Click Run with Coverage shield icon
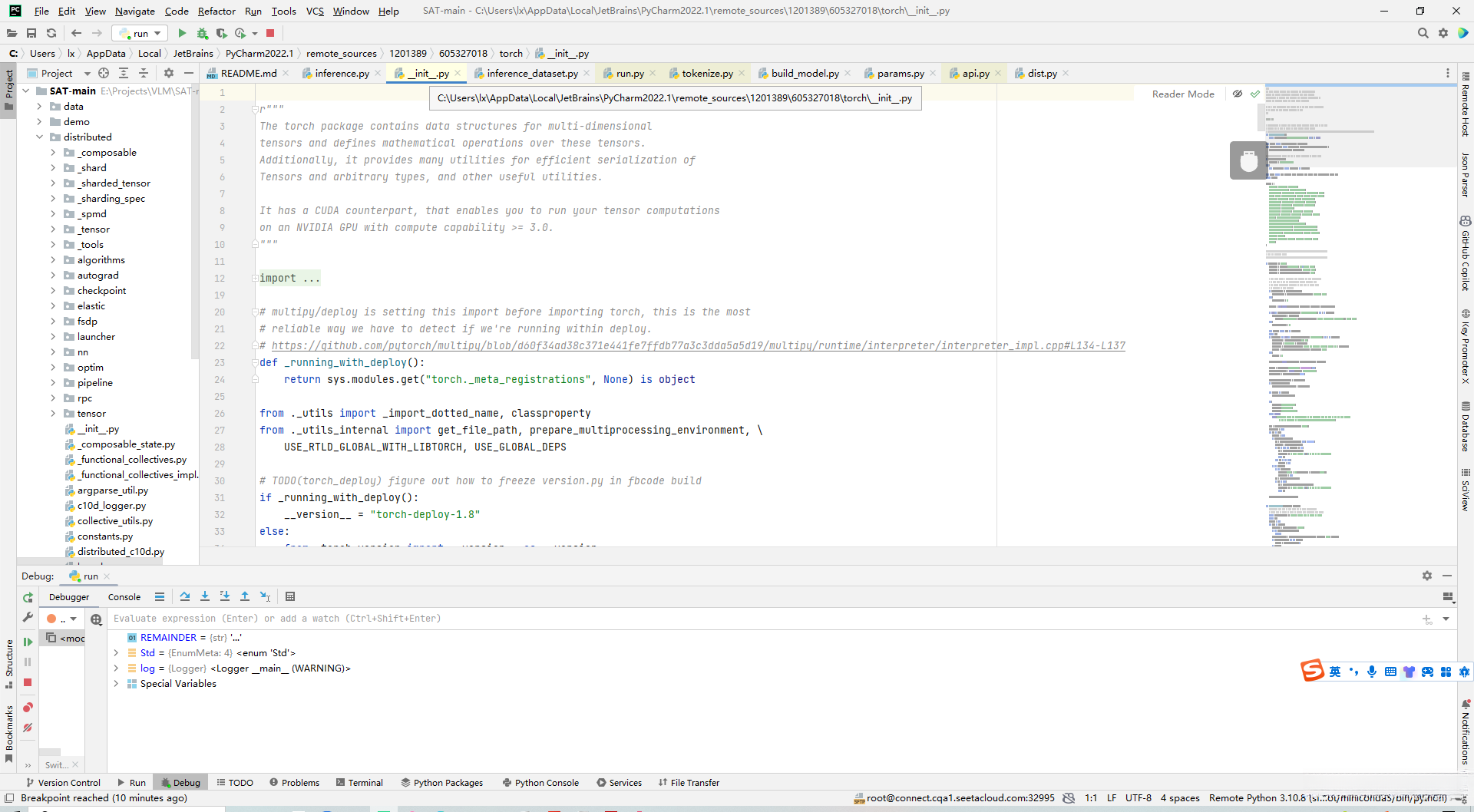Viewport: 1474px width, 812px height. (x=221, y=33)
